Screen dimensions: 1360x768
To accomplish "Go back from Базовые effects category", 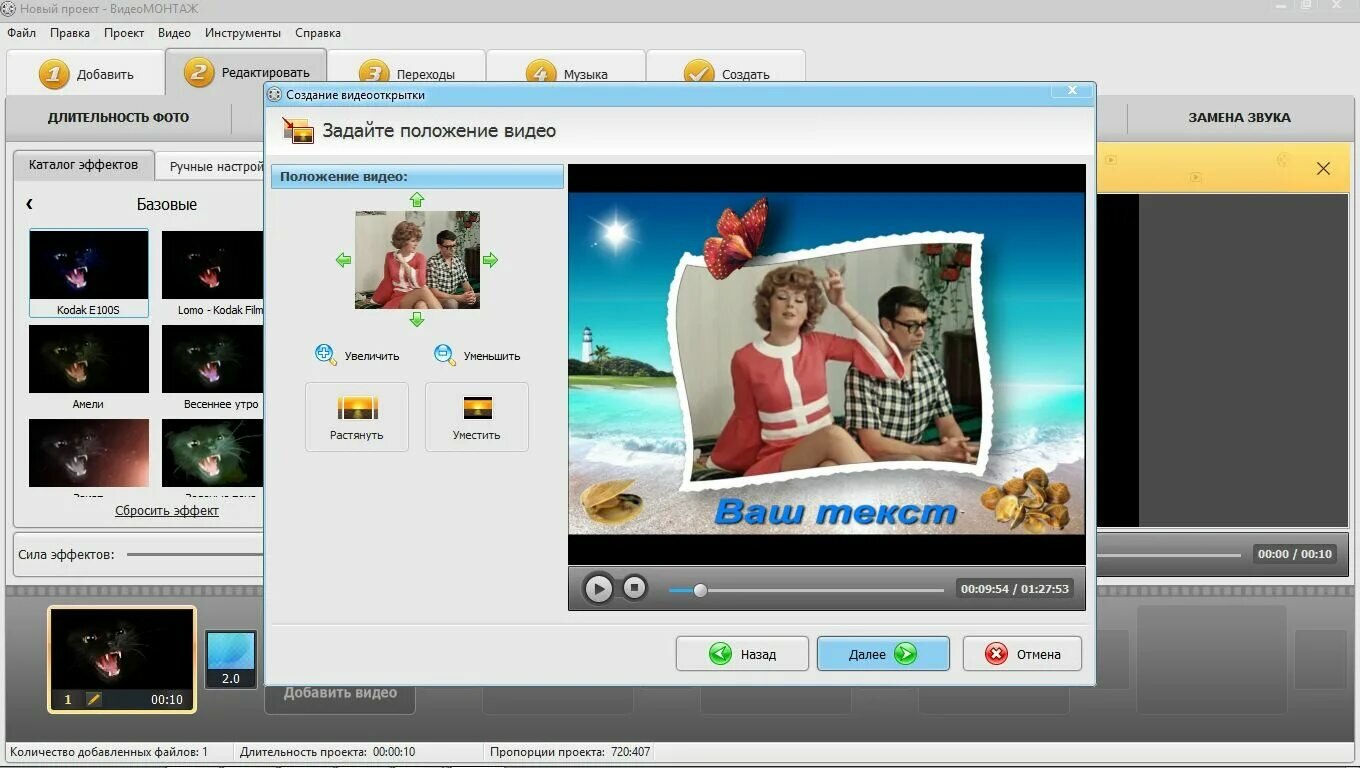I will [x=29, y=204].
